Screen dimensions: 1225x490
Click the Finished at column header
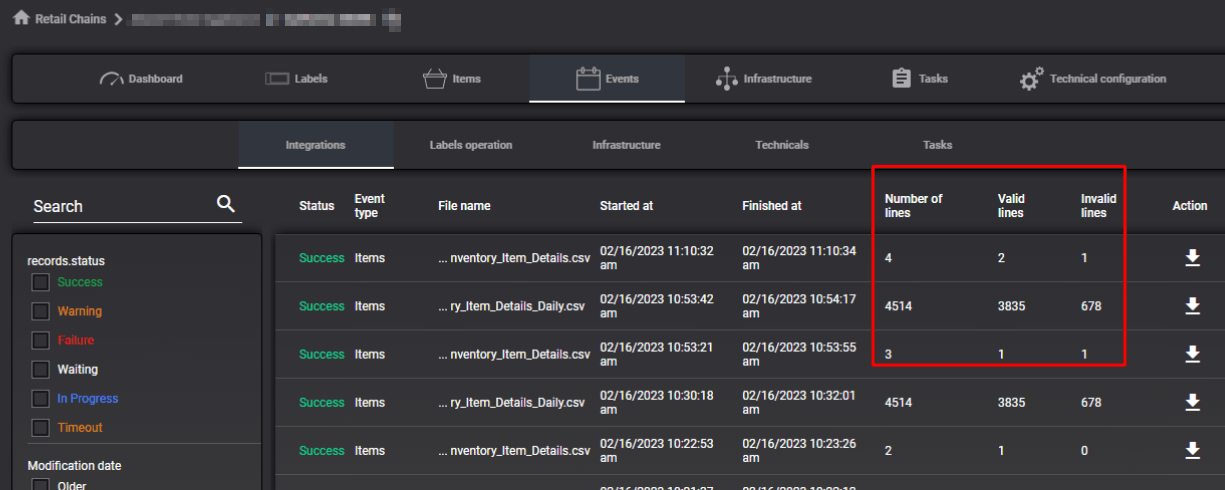(x=772, y=206)
